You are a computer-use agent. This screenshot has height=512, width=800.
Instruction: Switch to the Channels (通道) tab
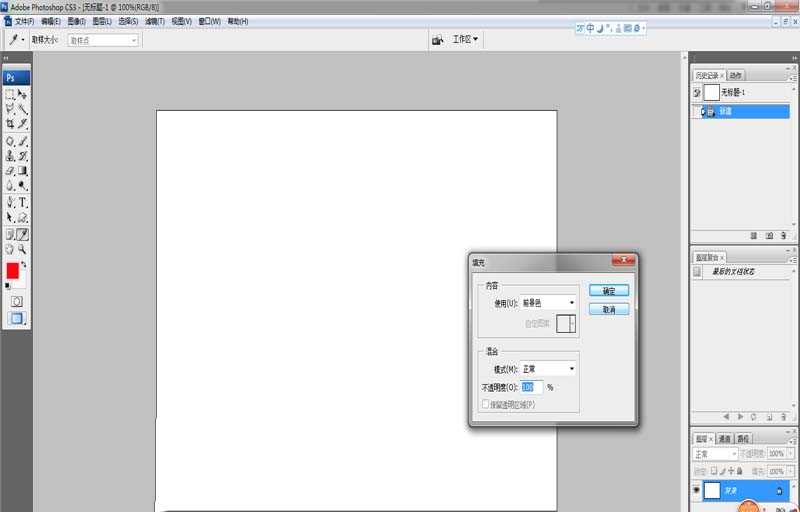[x=722, y=438]
